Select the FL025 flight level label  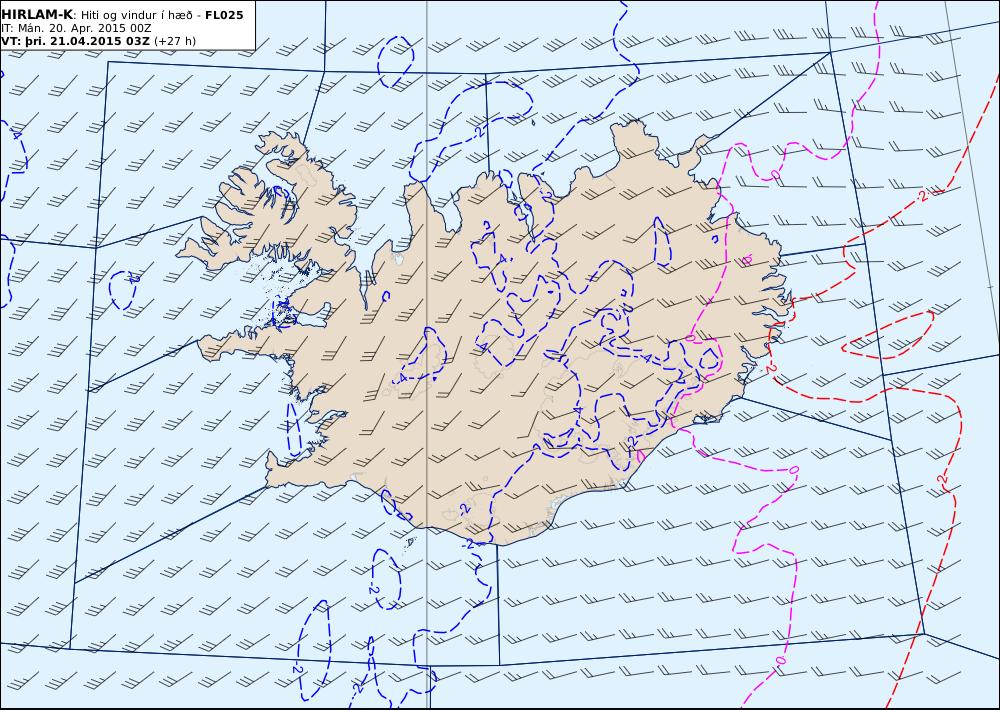(x=224, y=15)
